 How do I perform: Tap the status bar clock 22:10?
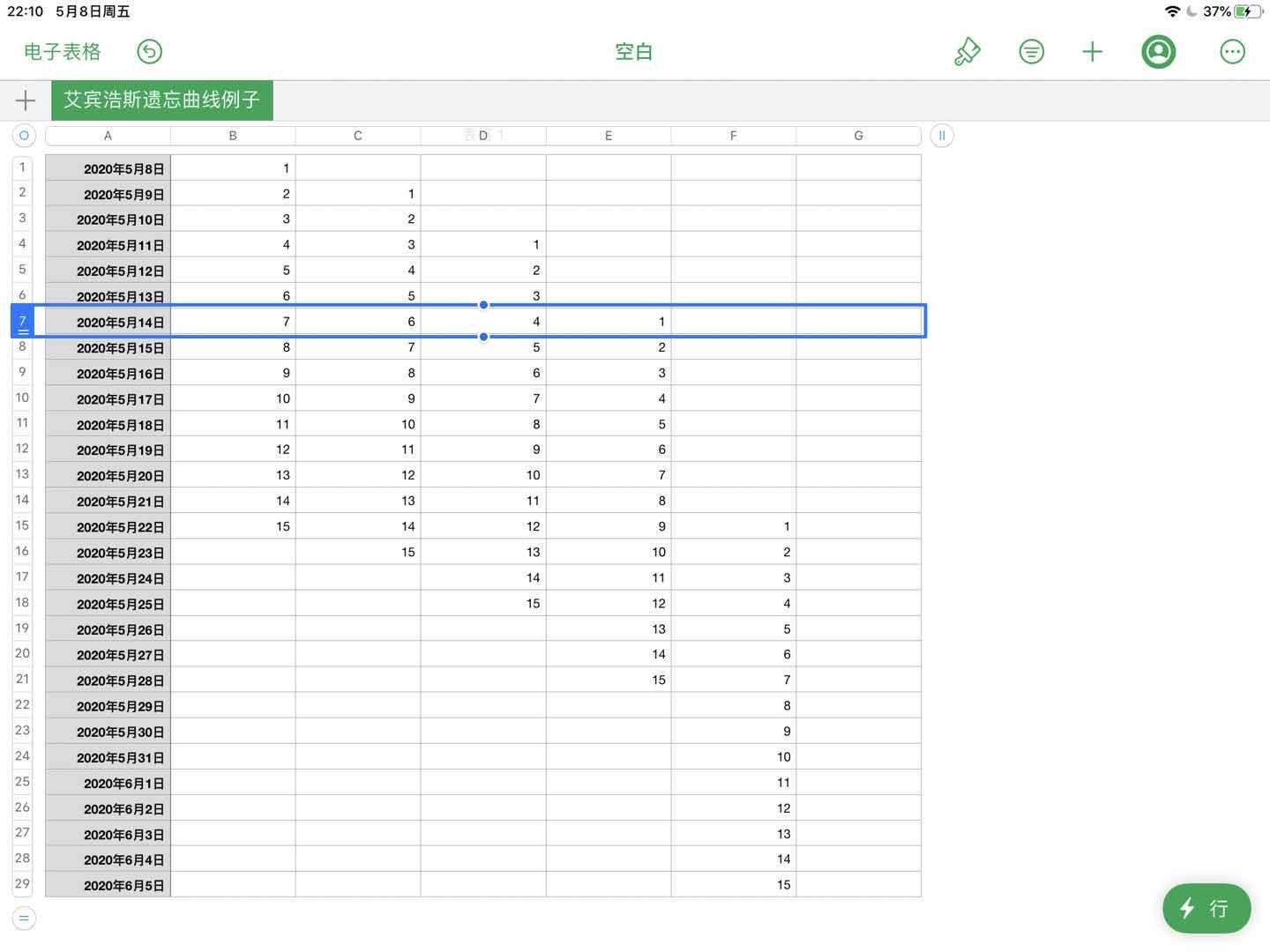click(25, 11)
